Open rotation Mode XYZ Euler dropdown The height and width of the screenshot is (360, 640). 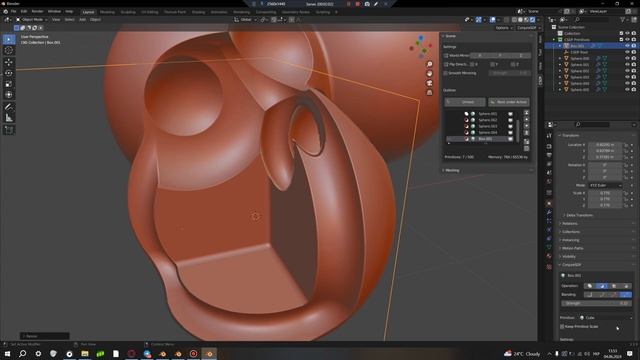tap(605, 185)
